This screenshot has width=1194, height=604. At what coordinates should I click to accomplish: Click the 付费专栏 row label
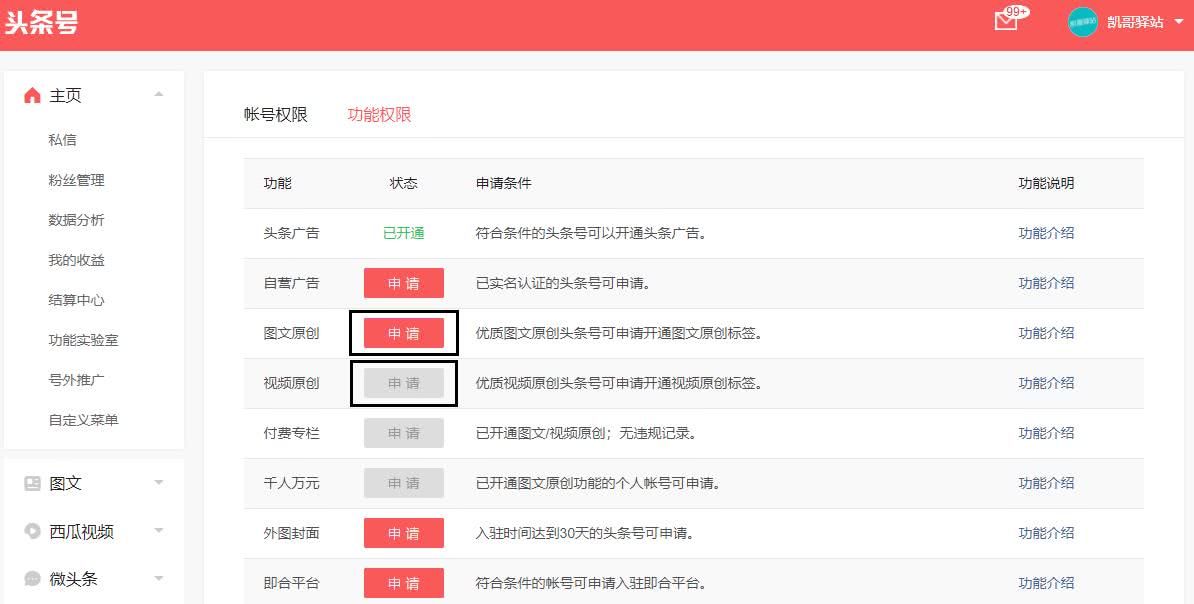coord(292,433)
